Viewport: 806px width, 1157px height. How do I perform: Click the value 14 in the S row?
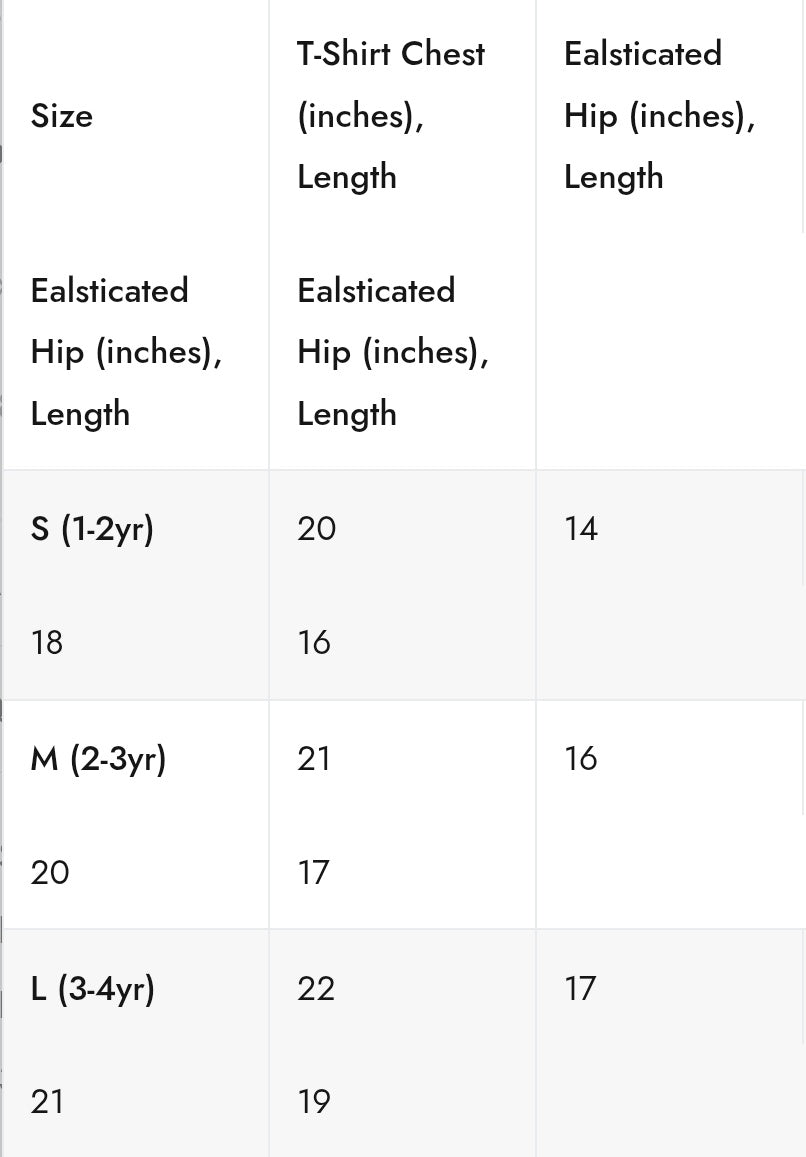coord(581,528)
